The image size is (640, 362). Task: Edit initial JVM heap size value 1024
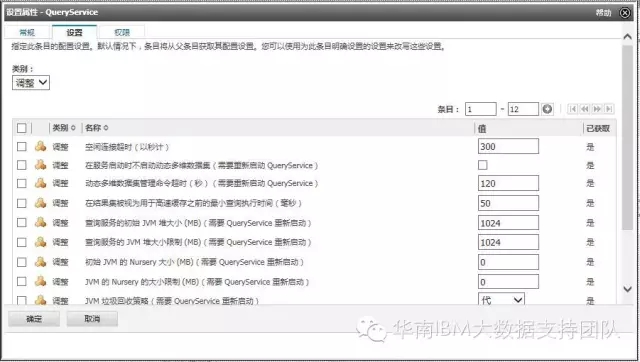click(508, 223)
